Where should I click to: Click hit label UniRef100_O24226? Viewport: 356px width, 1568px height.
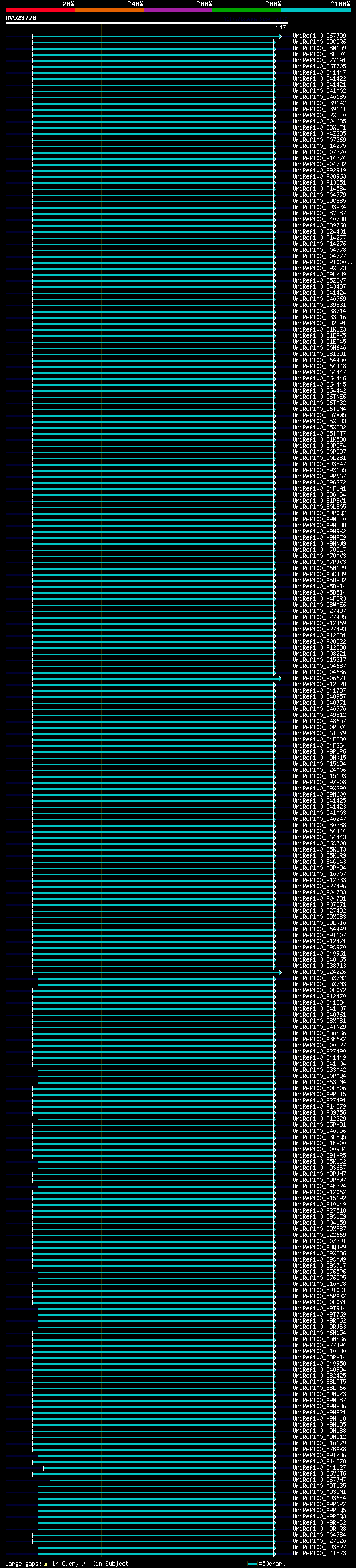click(319, 972)
